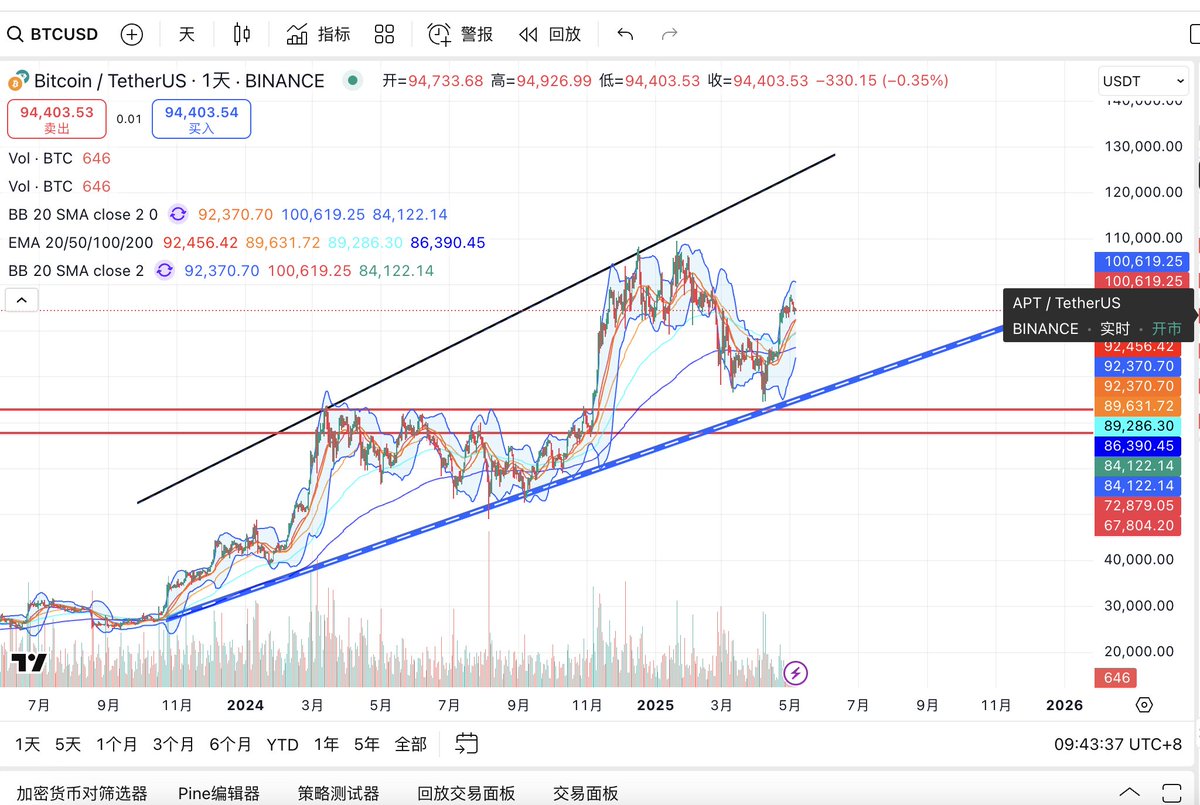
Task: Start bar replay with 回放
Action: pos(549,34)
